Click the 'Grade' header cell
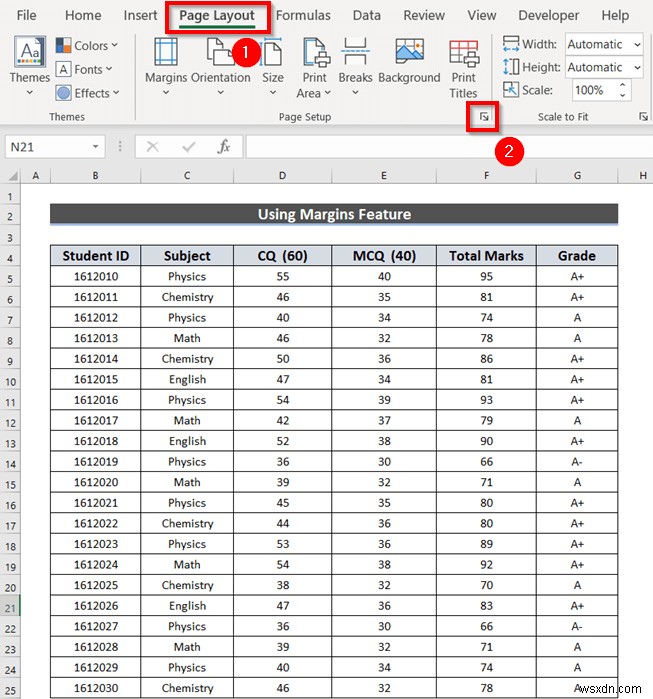Image resolution: width=653 pixels, height=699 pixels. [577, 256]
